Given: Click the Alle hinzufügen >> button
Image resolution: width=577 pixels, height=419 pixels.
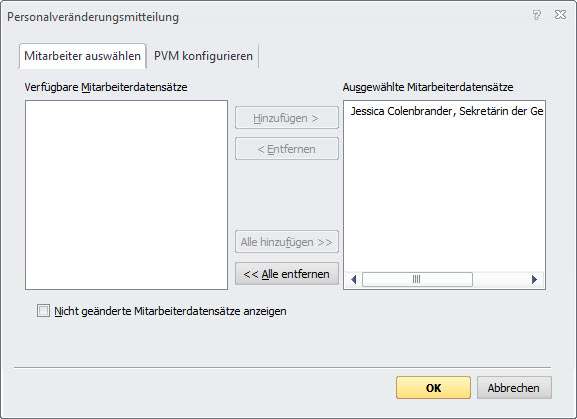Looking at the screenshot, I should (x=287, y=242).
